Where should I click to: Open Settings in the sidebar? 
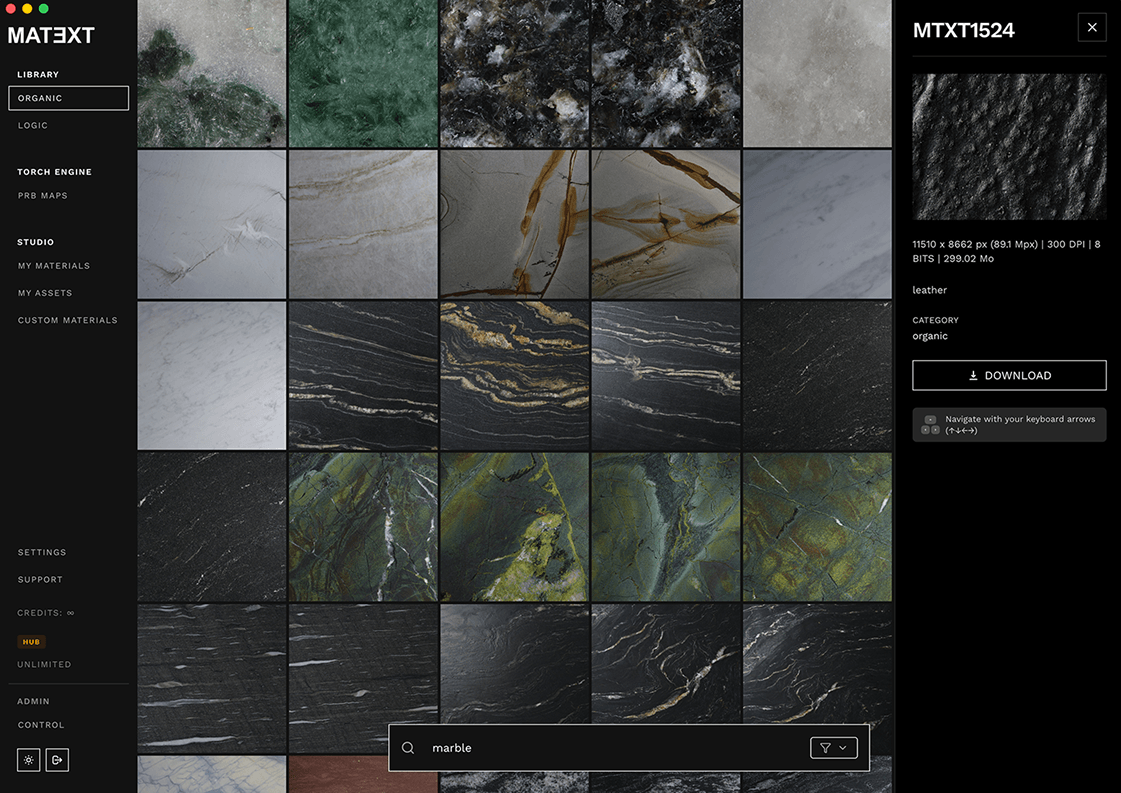tap(42, 552)
